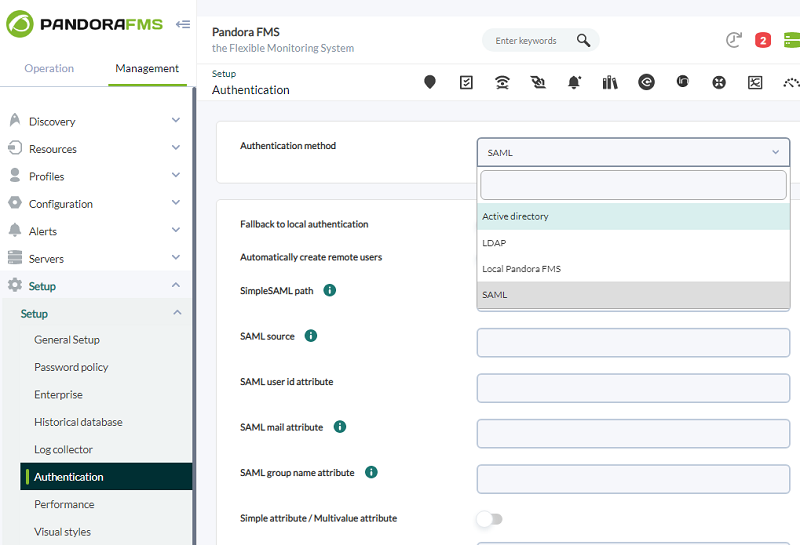
Task: Expand the Configuration menu chevron
Action: (176, 202)
